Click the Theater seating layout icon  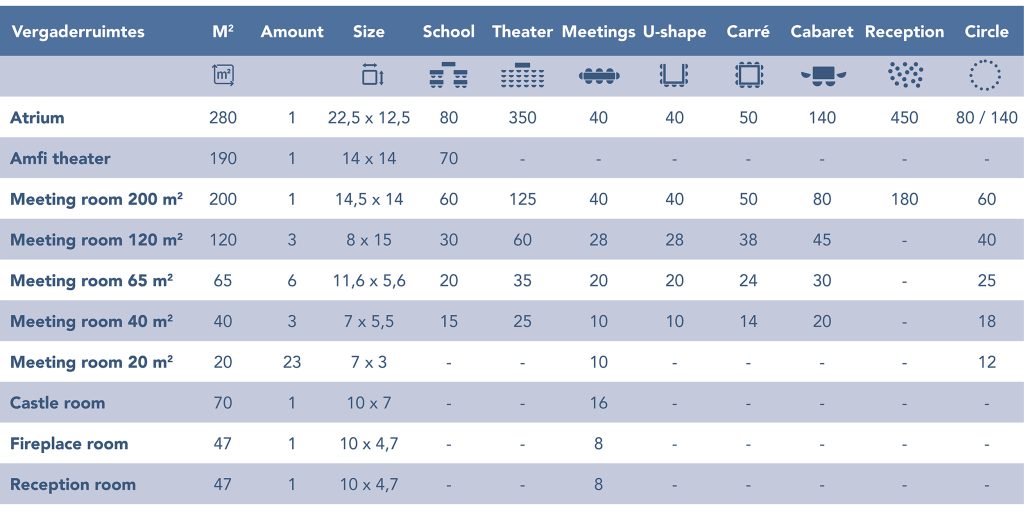point(522,75)
